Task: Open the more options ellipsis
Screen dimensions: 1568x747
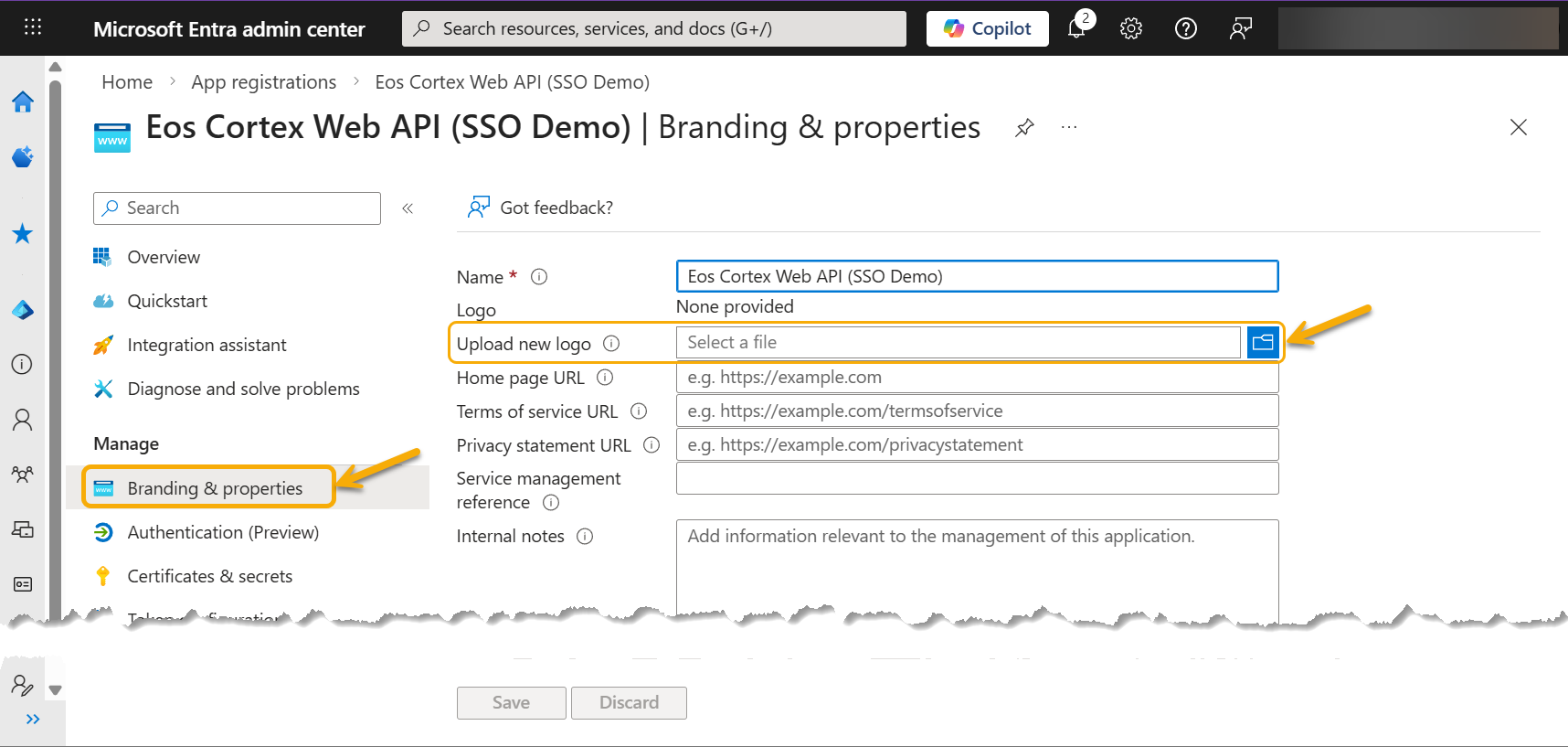Action: point(1069,128)
